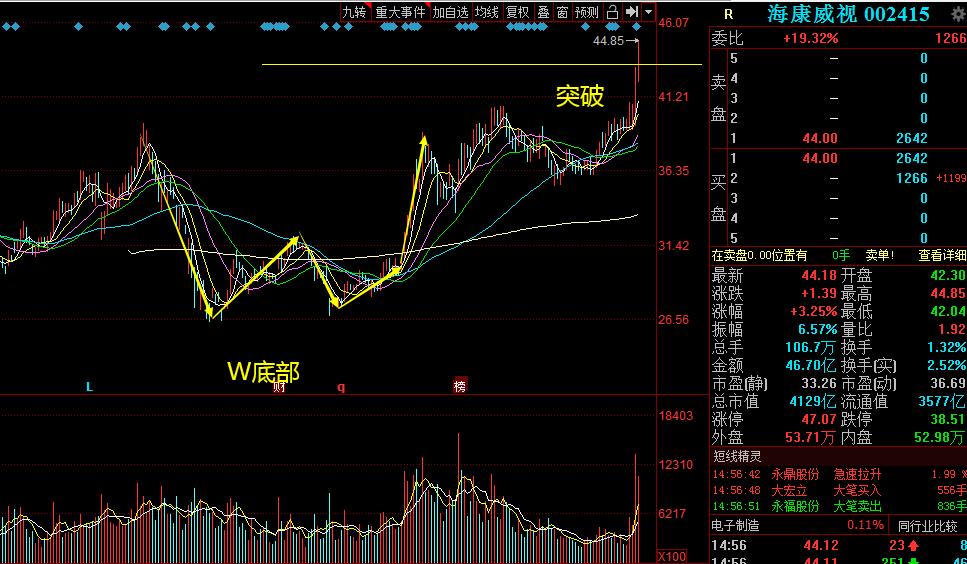Click the L marker under chart
This screenshot has height=564, width=967.
(89, 387)
